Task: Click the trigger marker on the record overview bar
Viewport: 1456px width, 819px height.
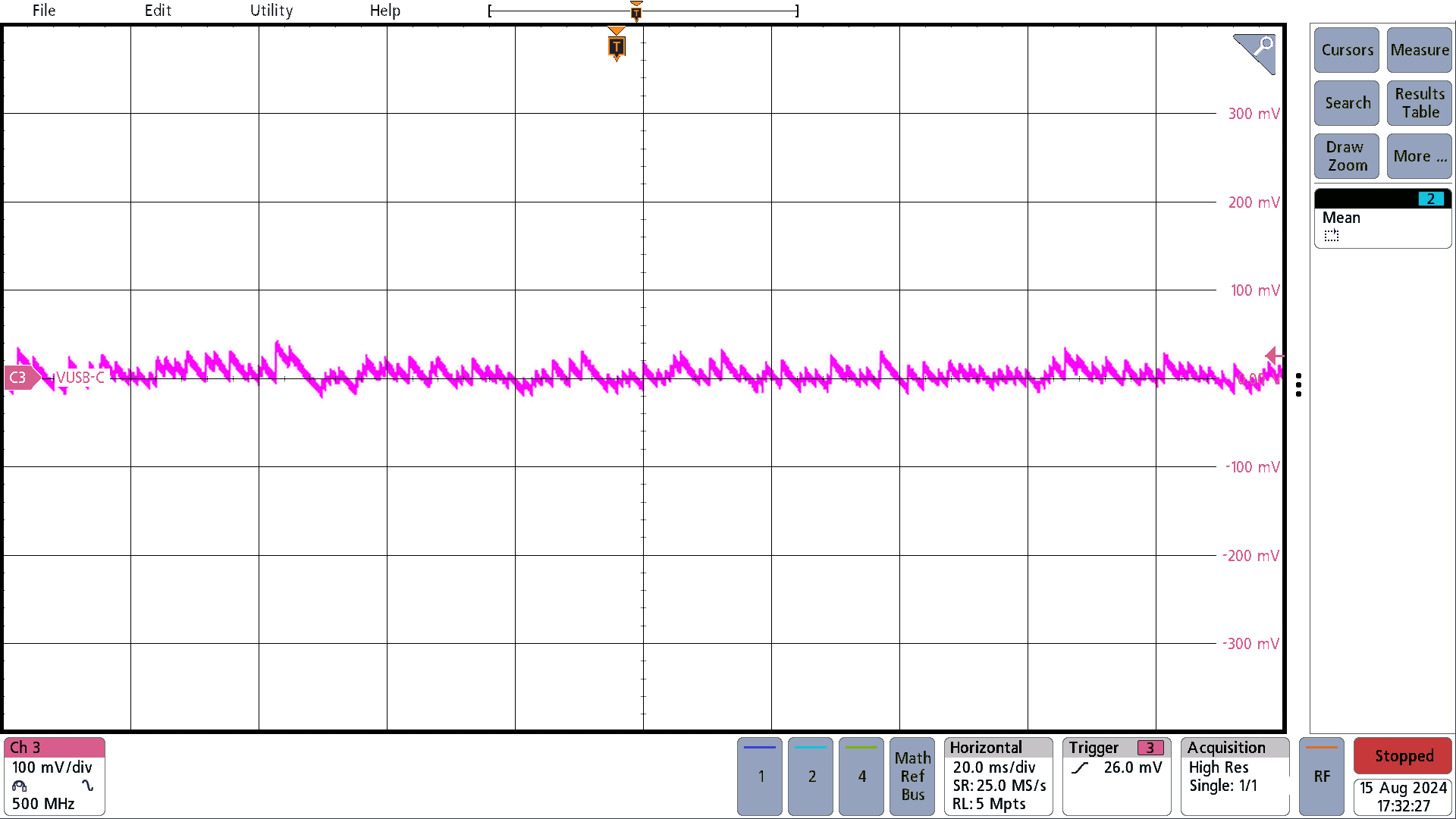Action: [636, 11]
